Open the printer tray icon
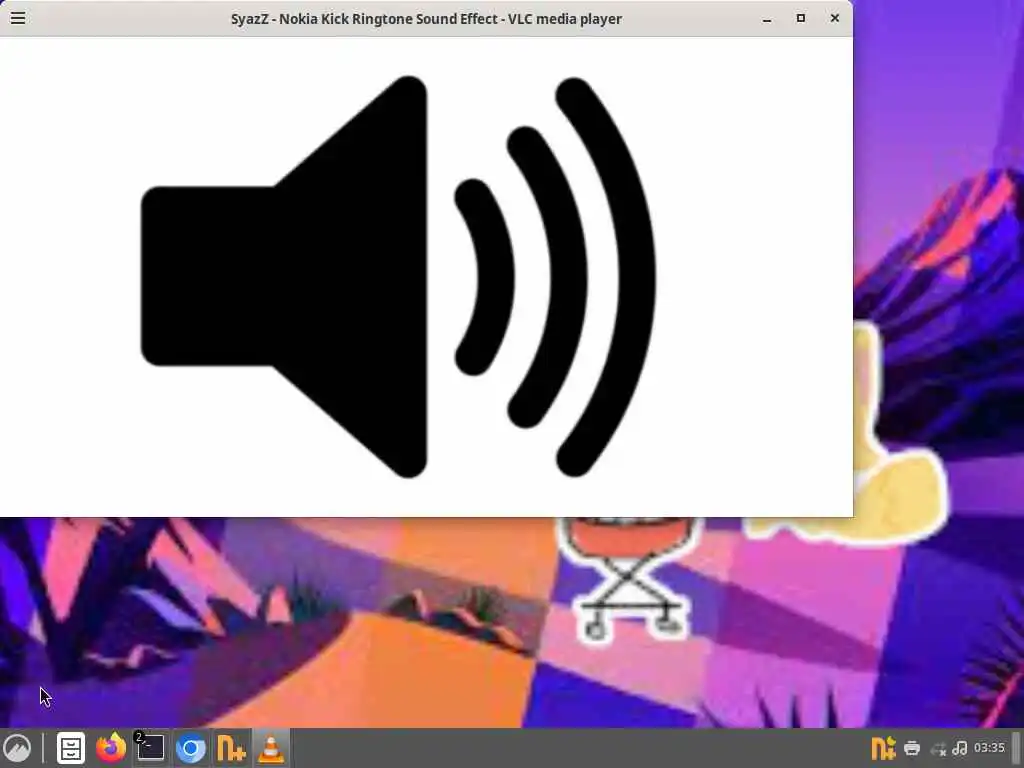Image resolution: width=1024 pixels, height=768 pixels. click(912, 748)
